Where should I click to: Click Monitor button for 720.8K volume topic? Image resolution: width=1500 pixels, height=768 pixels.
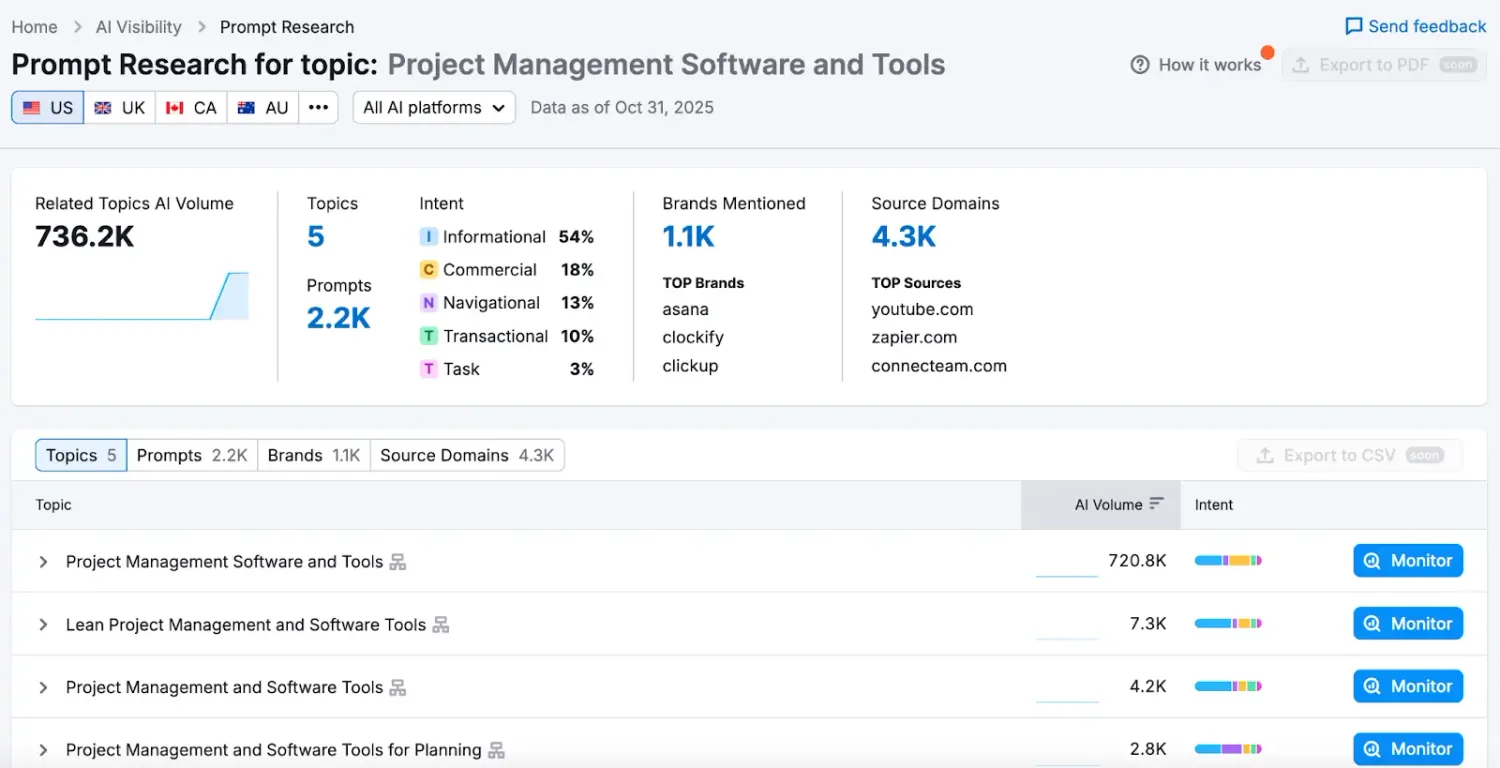pos(1408,561)
